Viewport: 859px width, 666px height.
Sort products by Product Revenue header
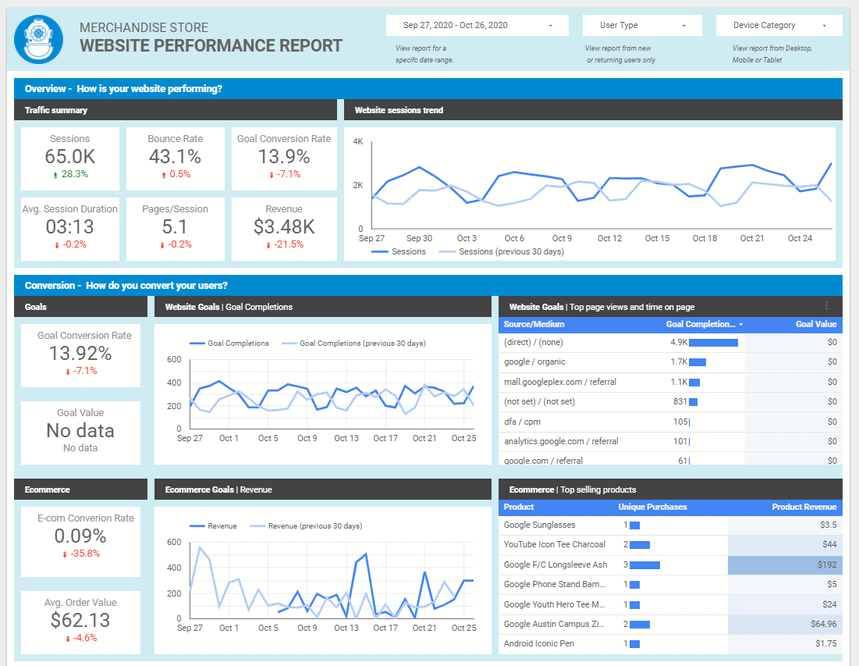pos(804,507)
